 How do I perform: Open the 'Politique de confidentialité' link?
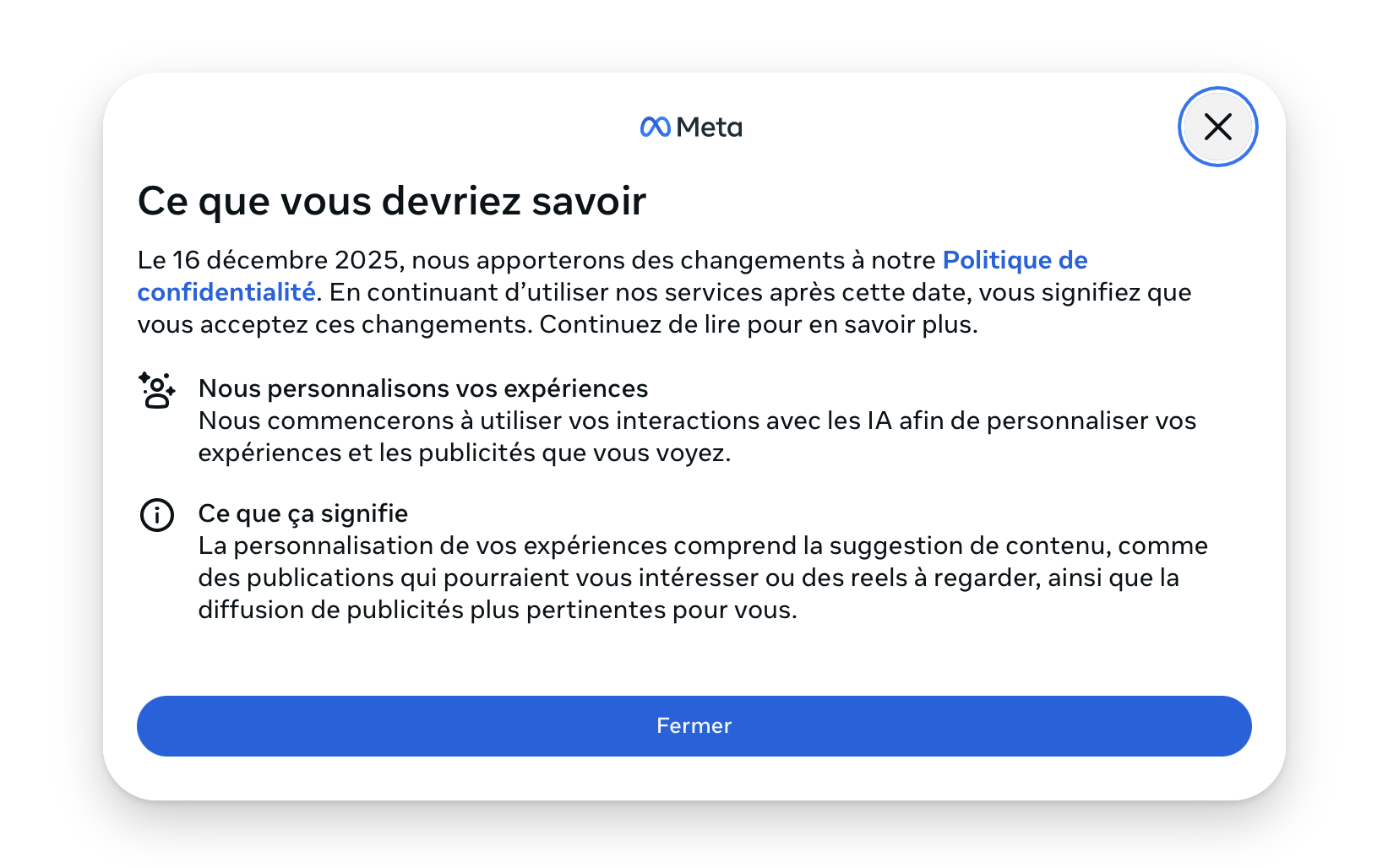click(1014, 260)
